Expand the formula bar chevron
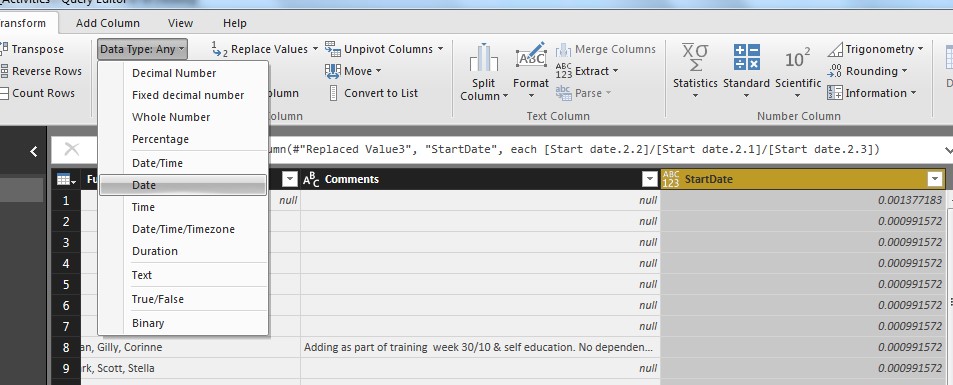The image size is (953, 385). click(948, 150)
